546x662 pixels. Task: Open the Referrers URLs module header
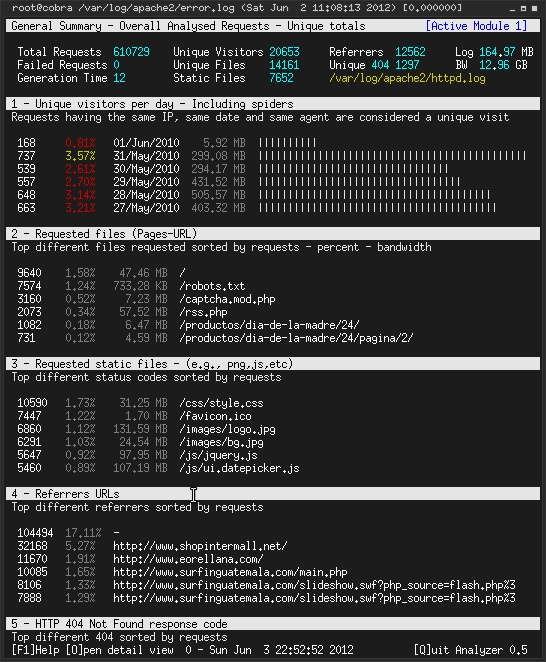tap(273, 494)
